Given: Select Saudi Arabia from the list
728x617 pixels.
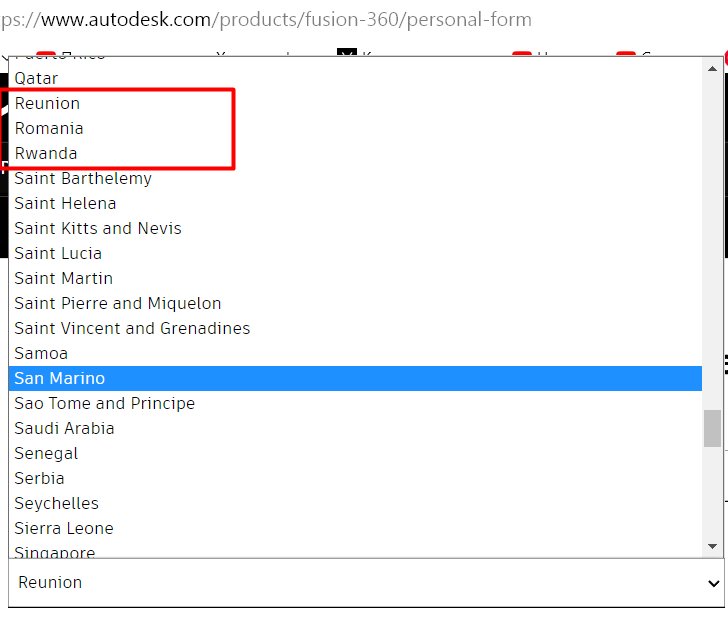Looking at the screenshot, I should pos(64,428).
